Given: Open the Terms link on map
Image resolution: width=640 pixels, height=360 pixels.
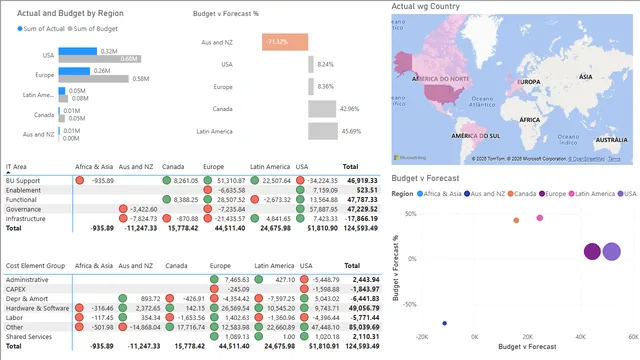Looking at the screenshot, I should (x=614, y=159).
